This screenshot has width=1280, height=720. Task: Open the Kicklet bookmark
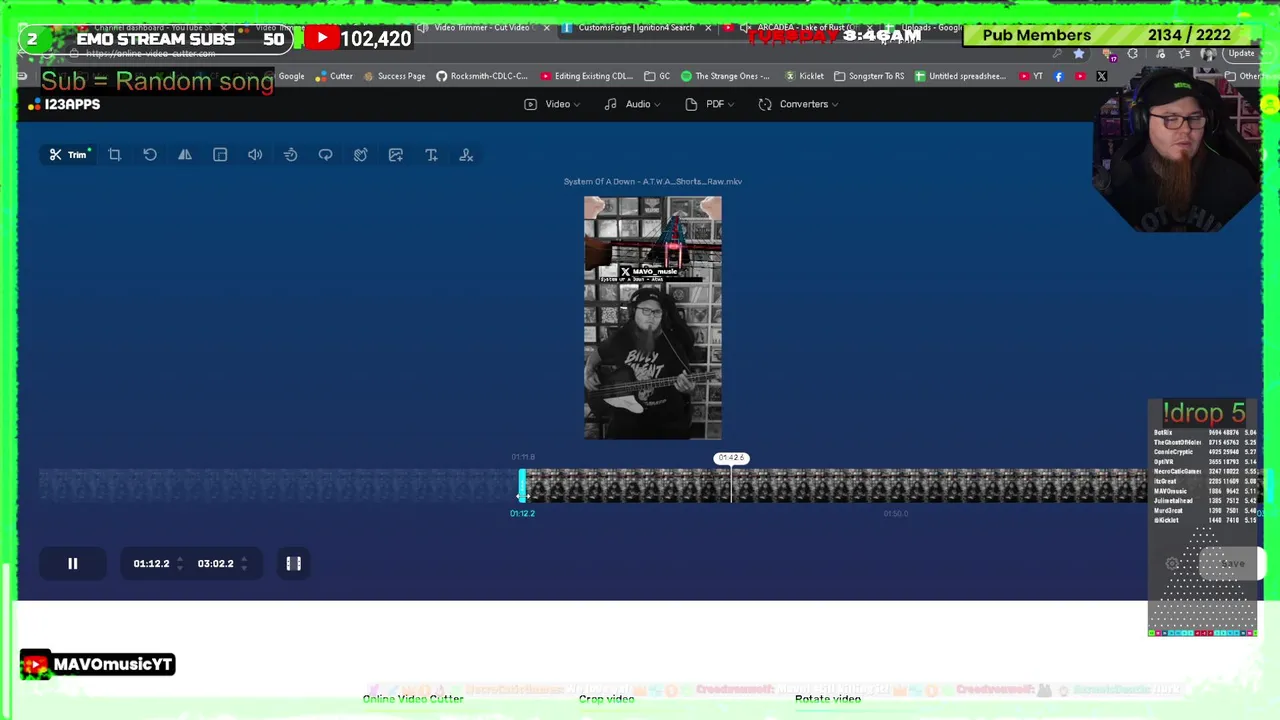pos(805,76)
